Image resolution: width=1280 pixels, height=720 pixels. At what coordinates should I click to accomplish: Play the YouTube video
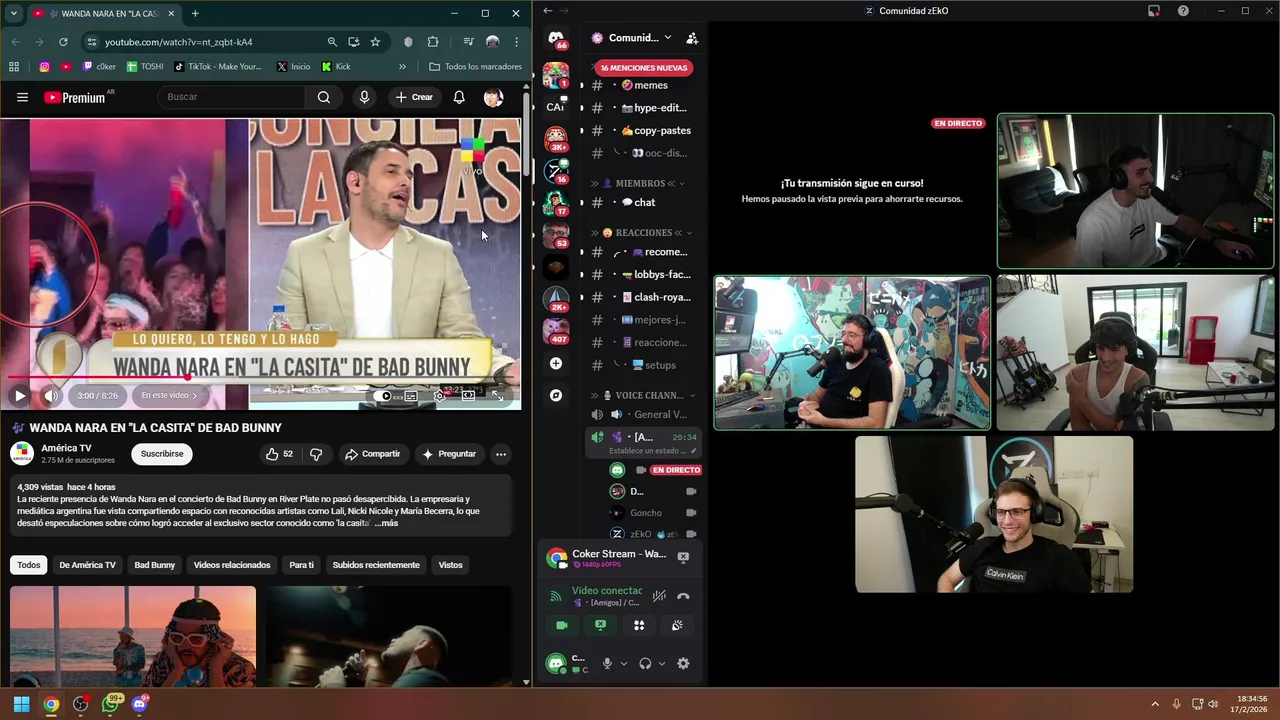19,396
